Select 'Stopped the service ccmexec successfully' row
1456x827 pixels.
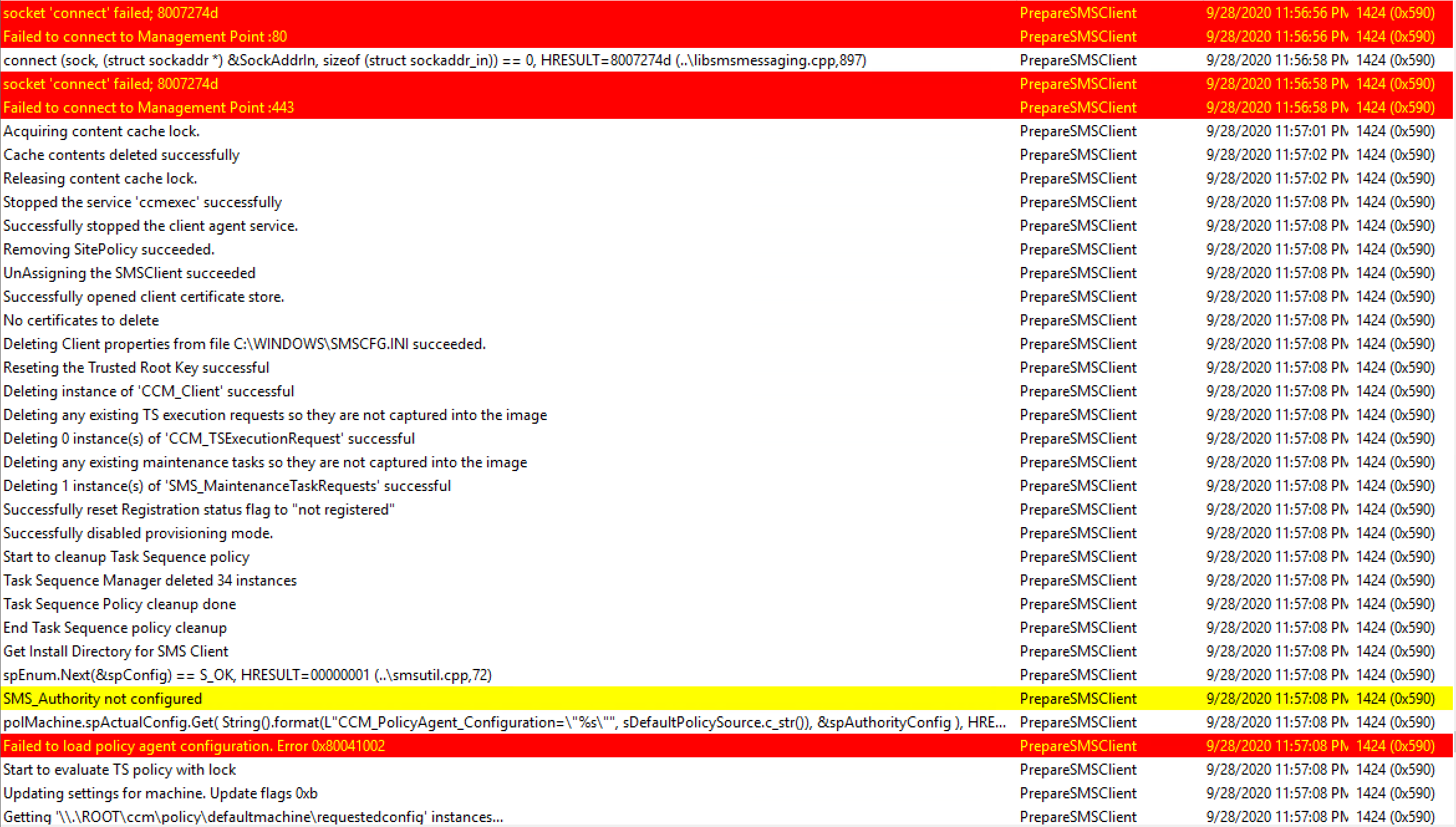[x=142, y=202]
